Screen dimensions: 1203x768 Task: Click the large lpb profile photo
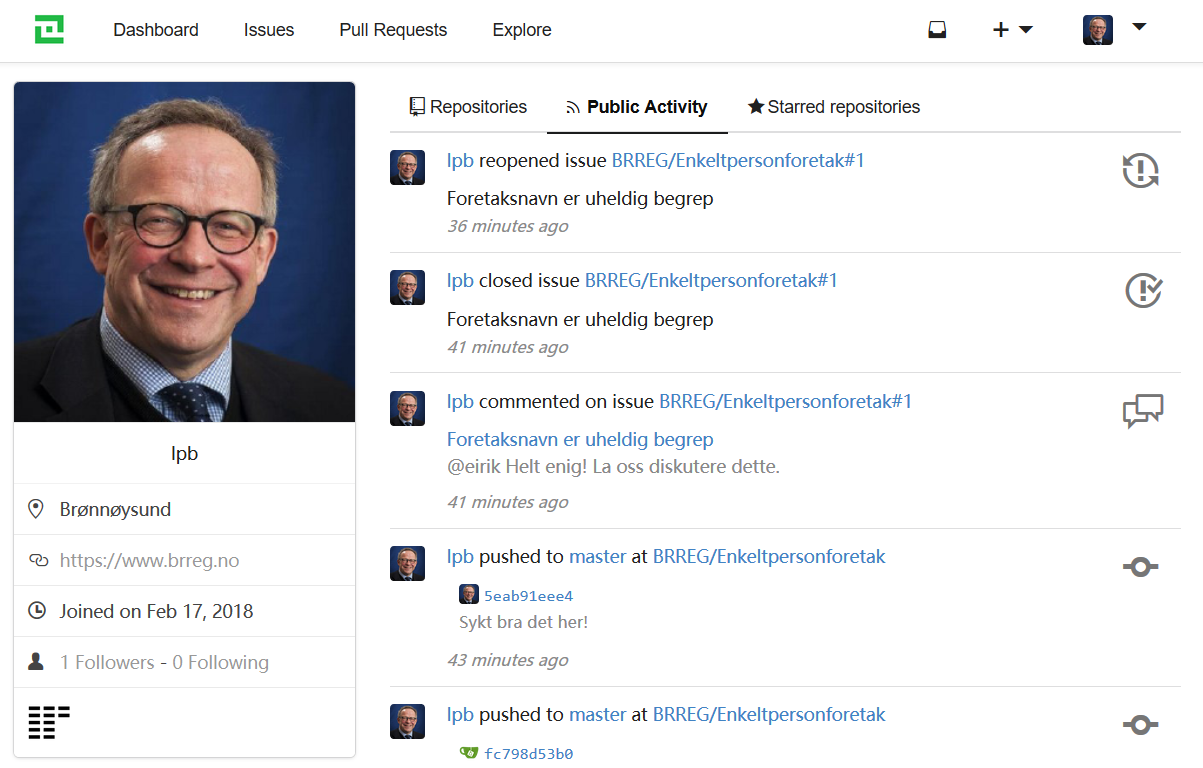185,252
